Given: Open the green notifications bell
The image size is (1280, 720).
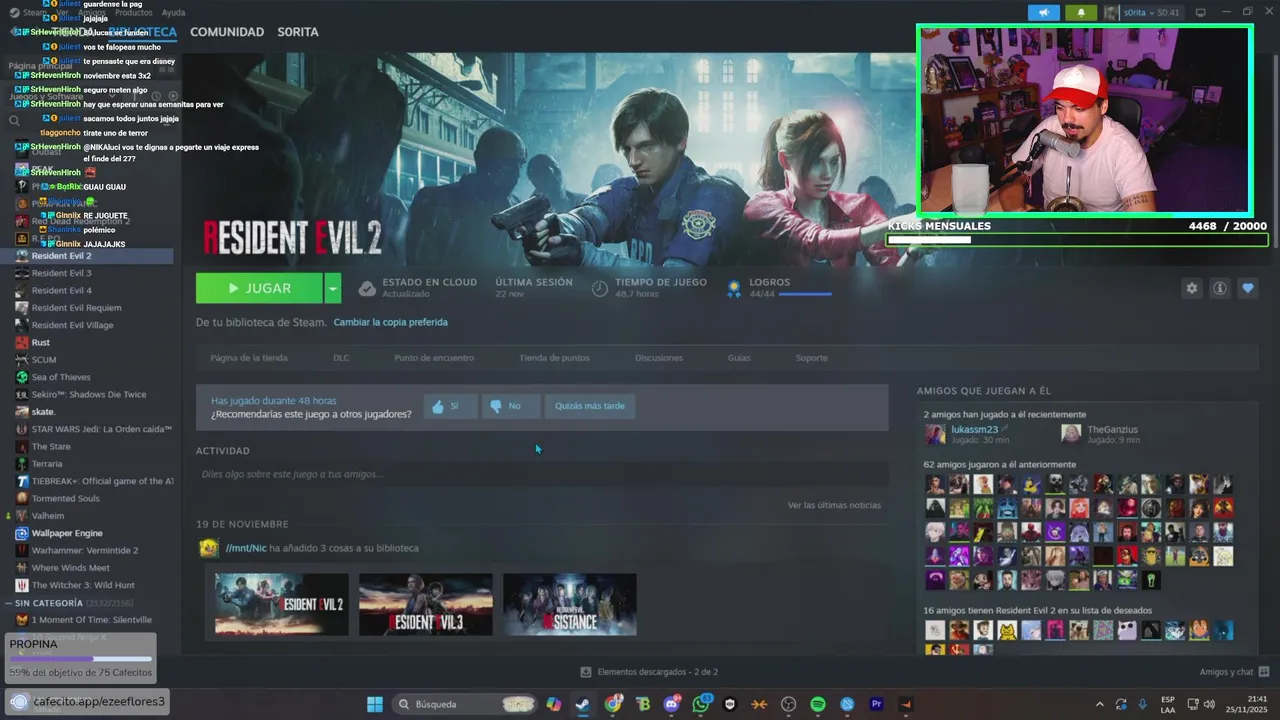Looking at the screenshot, I should click(1081, 13).
